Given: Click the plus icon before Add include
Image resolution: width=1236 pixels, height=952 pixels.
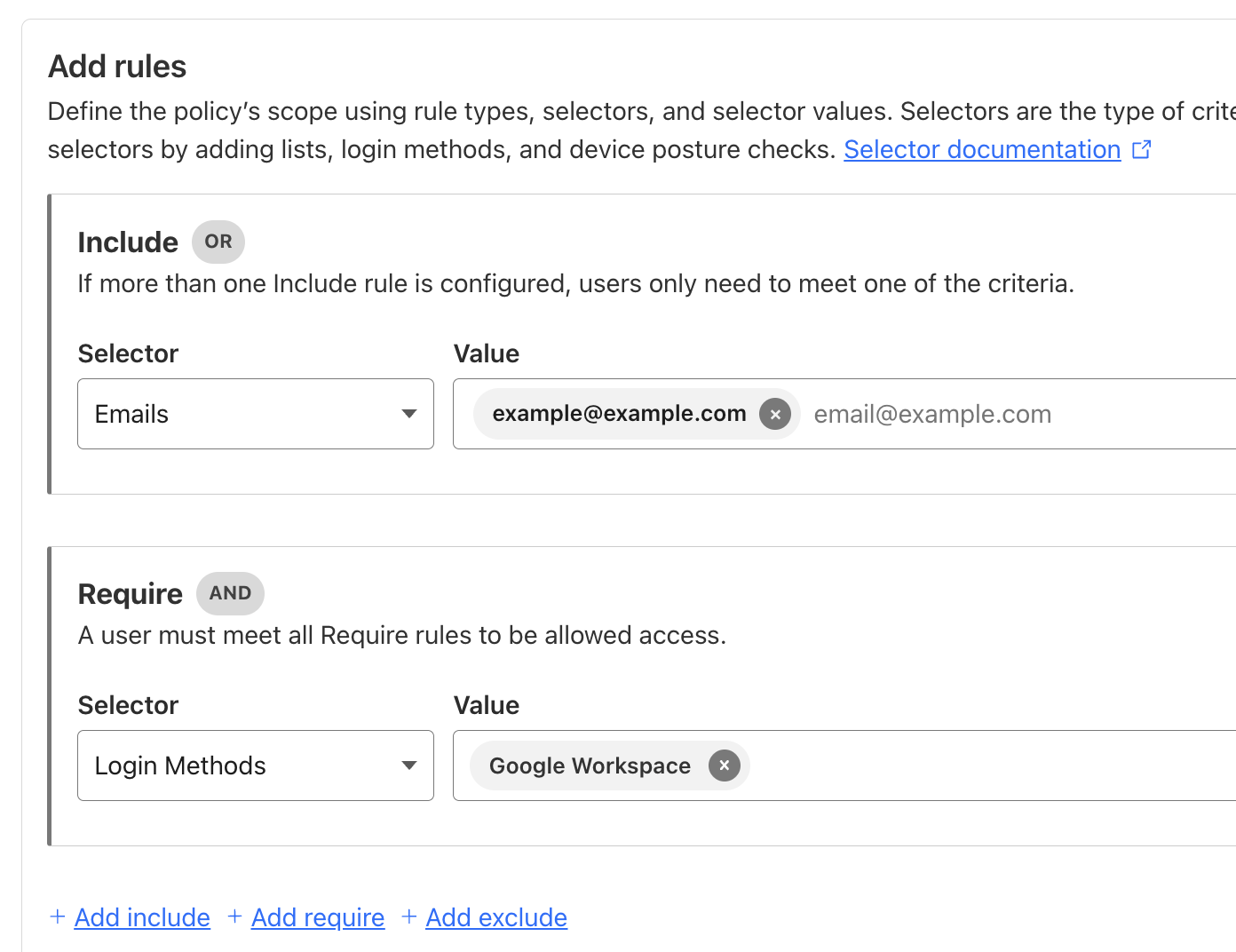Looking at the screenshot, I should tap(58, 916).
